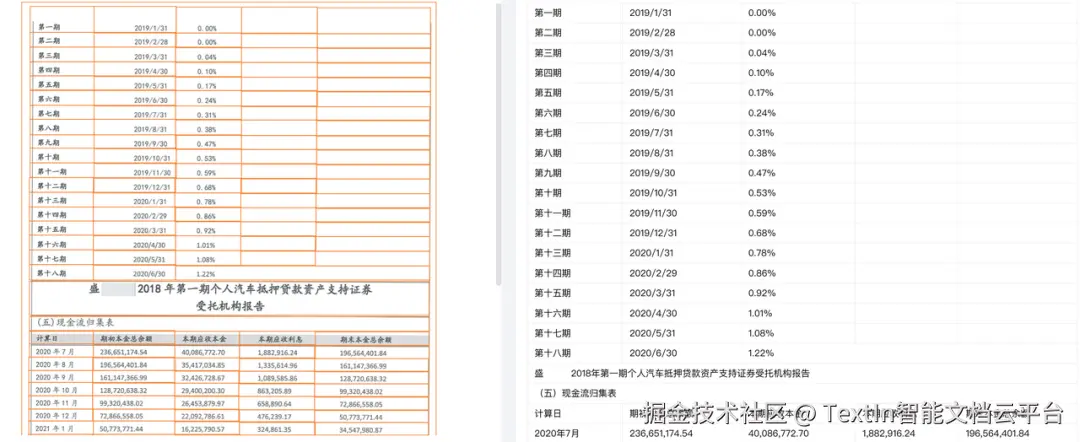Click 1.22% in the right extracted table

click(760, 353)
